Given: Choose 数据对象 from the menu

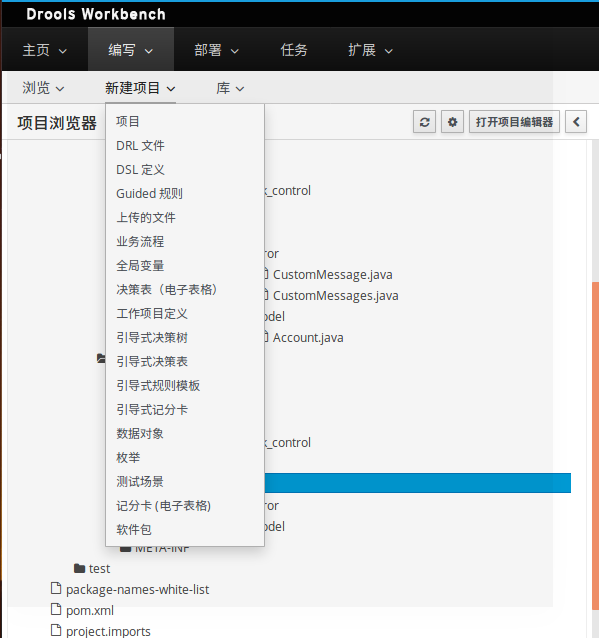Looking at the screenshot, I should coord(185,433).
